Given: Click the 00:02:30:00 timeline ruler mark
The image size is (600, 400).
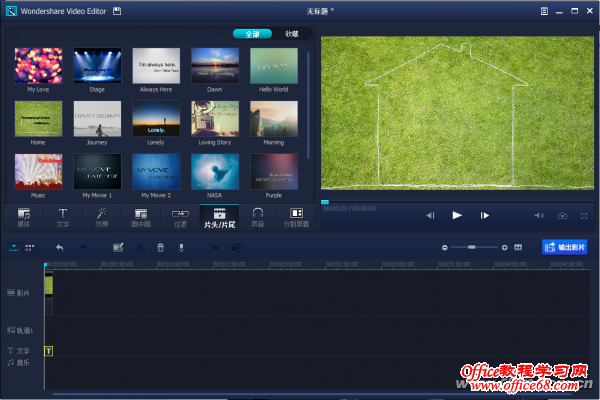Looking at the screenshot, I should tap(342, 264).
